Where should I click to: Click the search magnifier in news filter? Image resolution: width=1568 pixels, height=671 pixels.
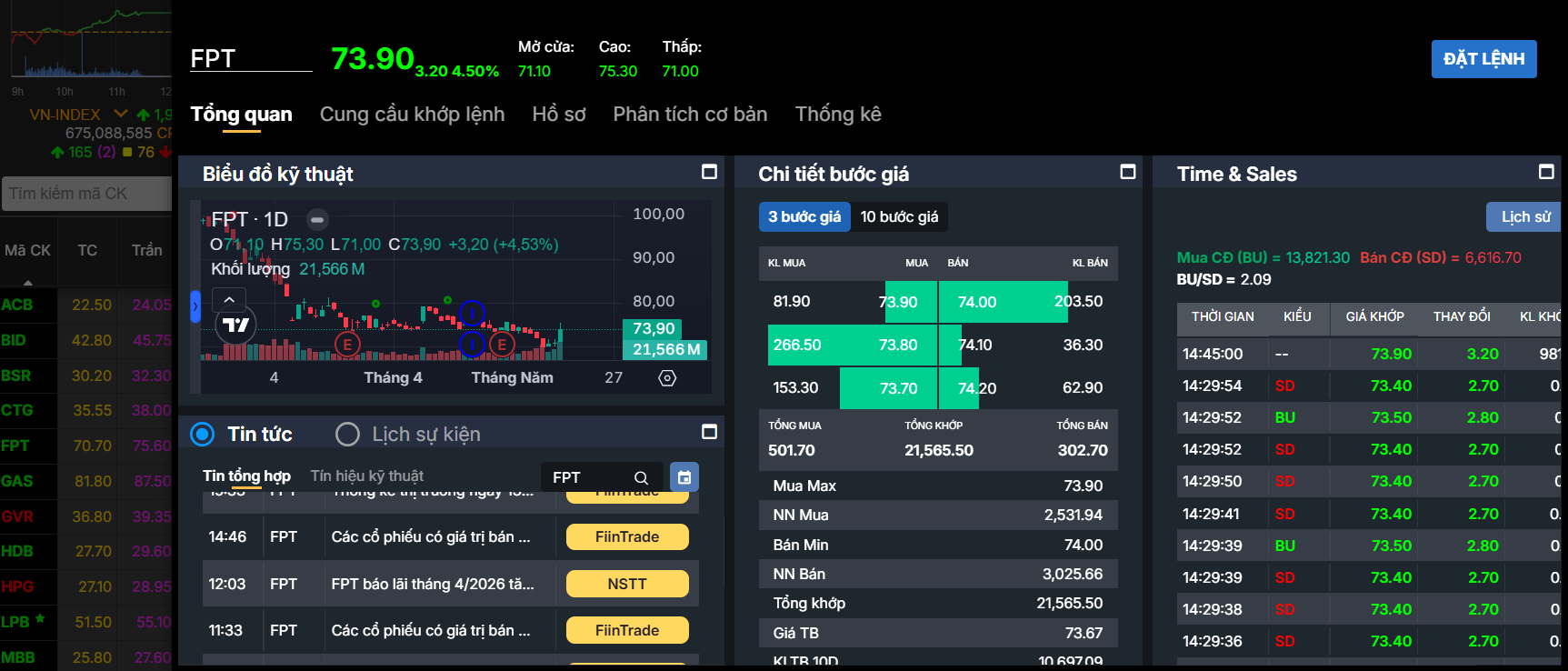(641, 477)
